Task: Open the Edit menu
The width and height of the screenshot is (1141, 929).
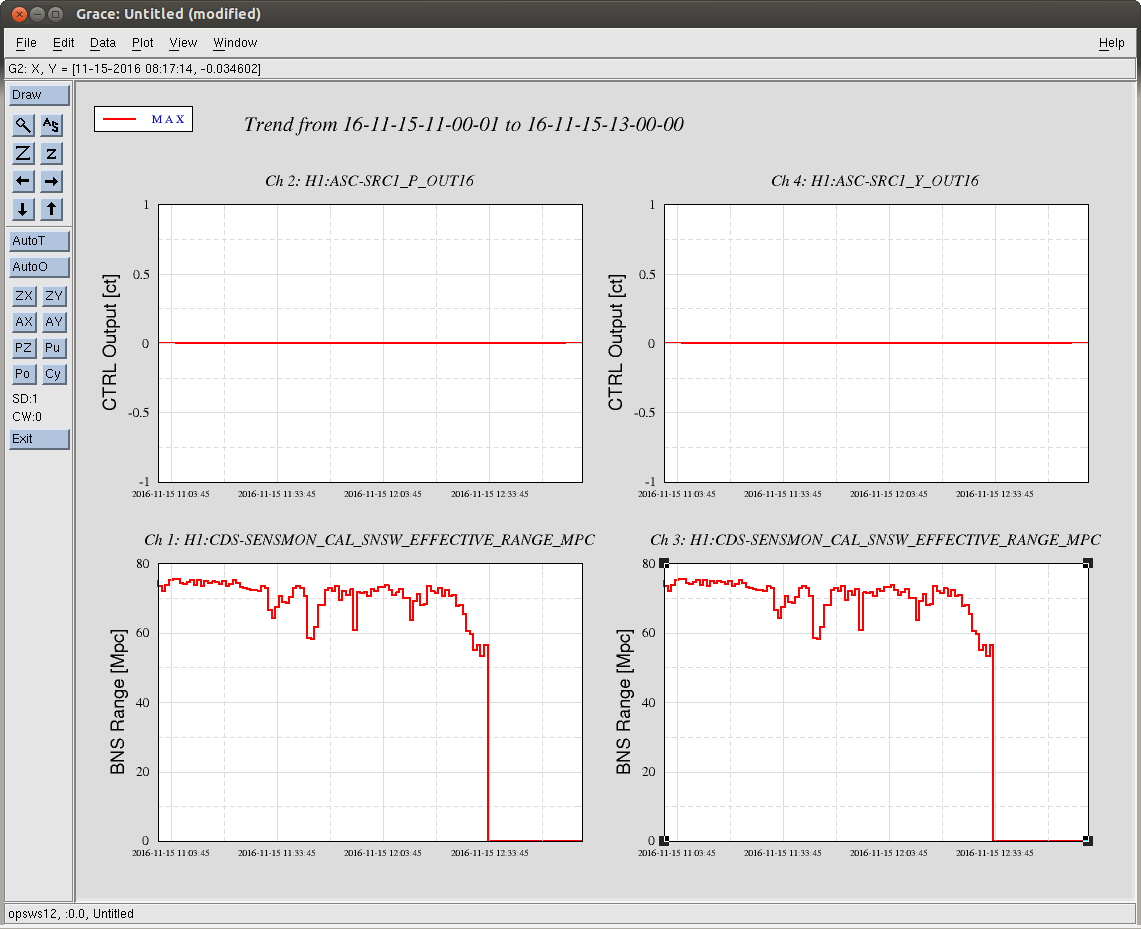Action: coord(63,43)
